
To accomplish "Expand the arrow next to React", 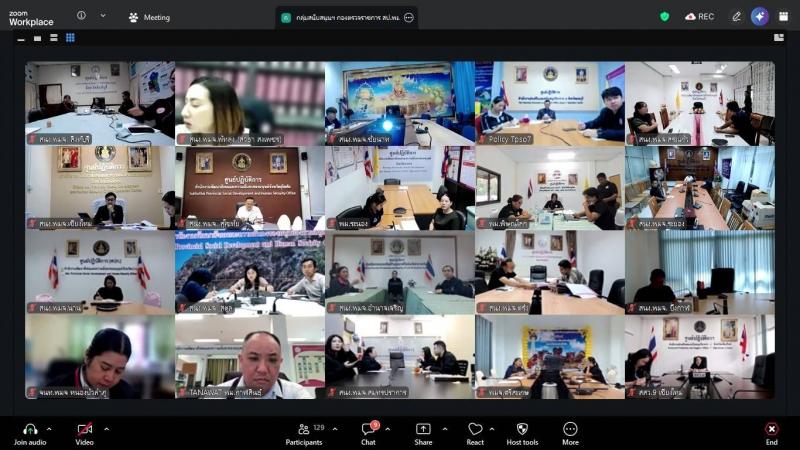I will (x=492, y=429).
